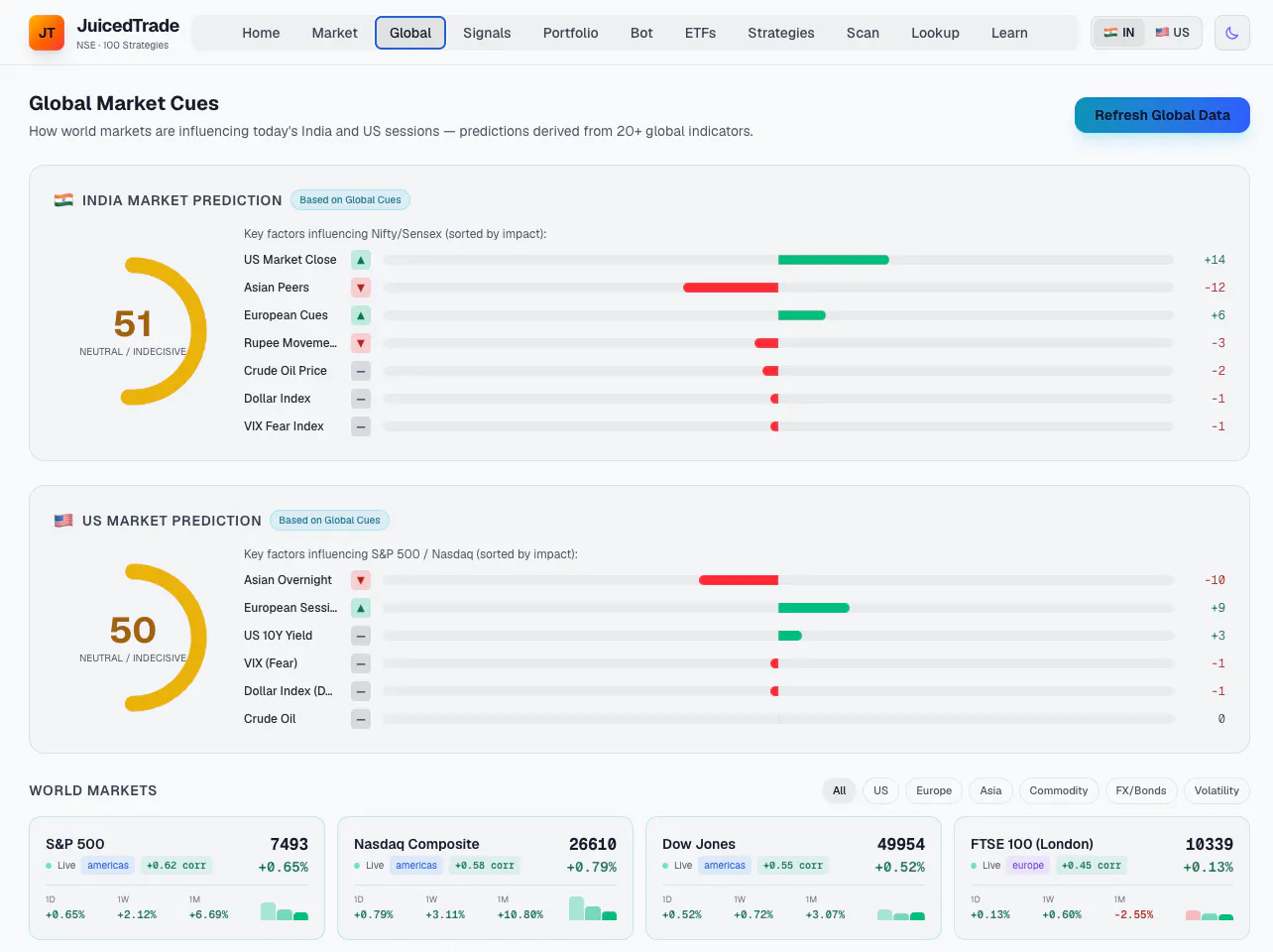1273x952 pixels.
Task: Click the mini bar chart in the Dow Jones card
Action: click(x=901, y=914)
